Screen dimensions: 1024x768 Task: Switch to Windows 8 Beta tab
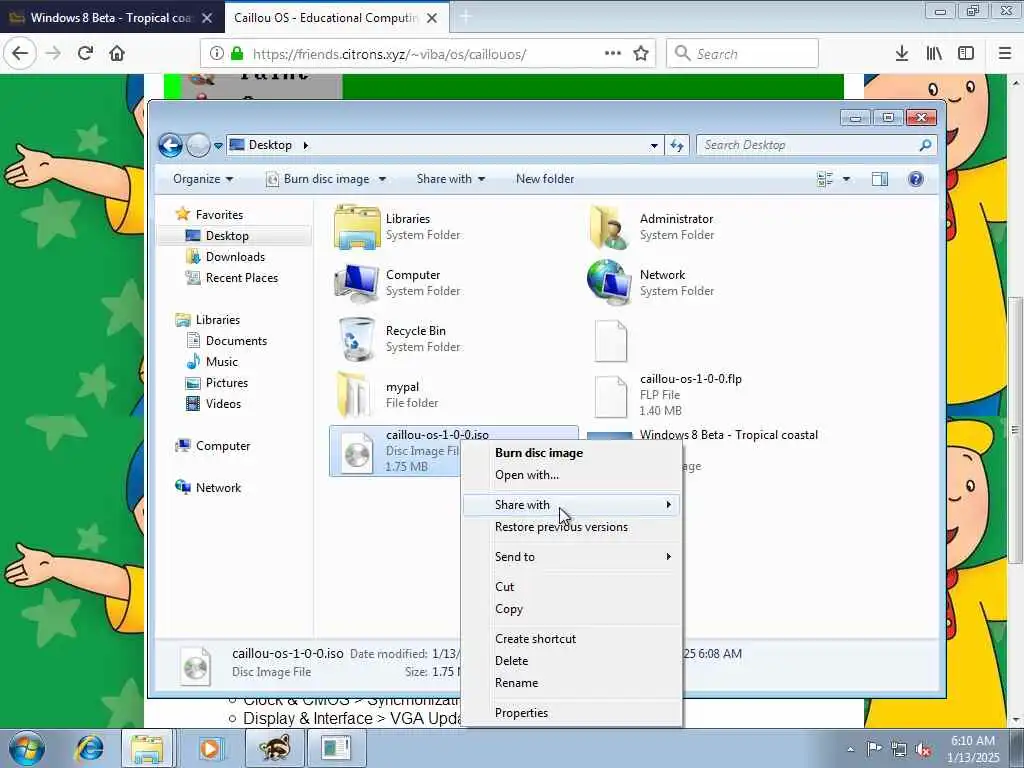click(112, 17)
